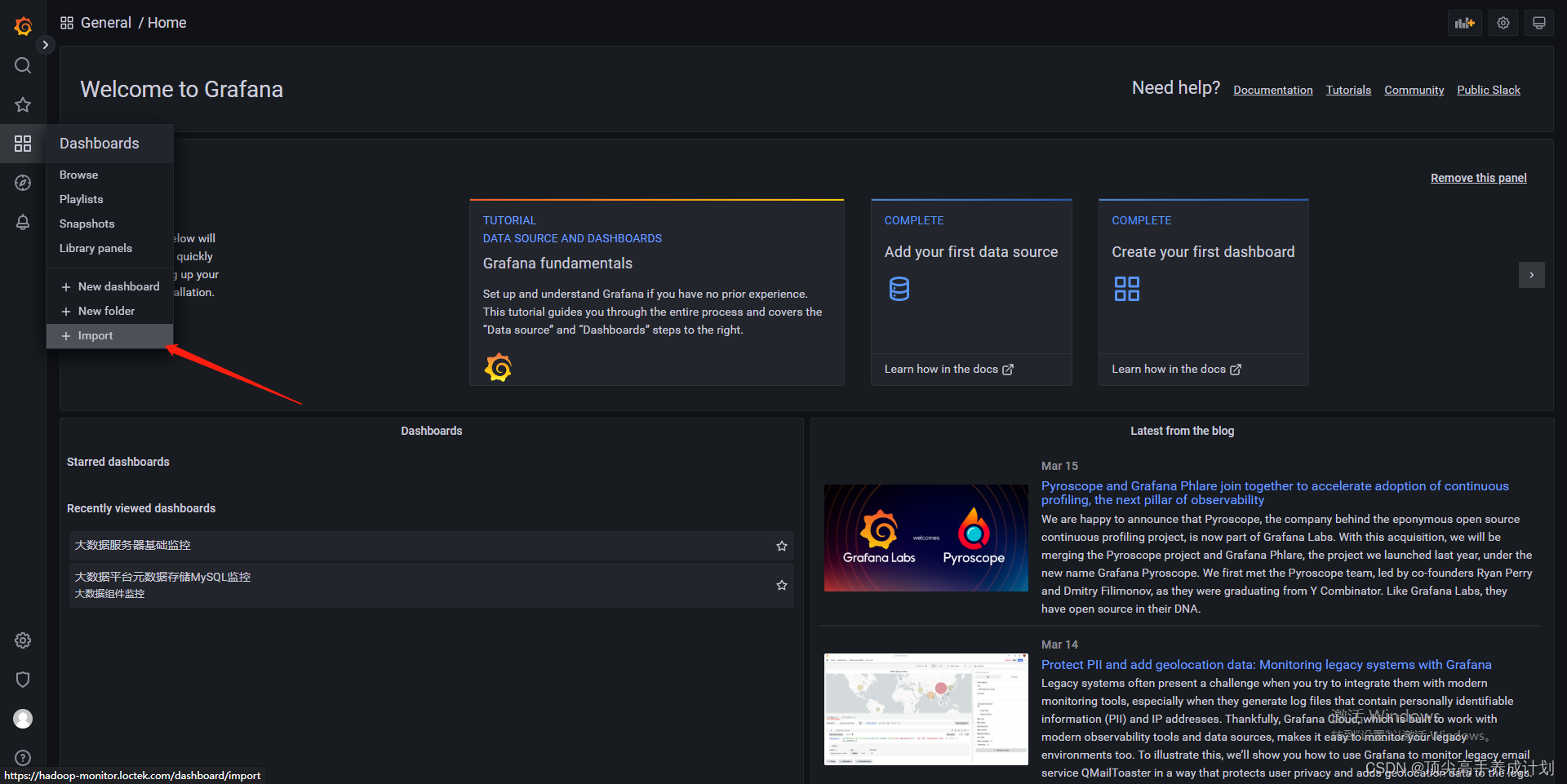Image resolution: width=1567 pixels, height=784 pixels.
Task: Star the 大数据平台元数据存储MySQL监控 dashboard
Action: coord(782,585)
